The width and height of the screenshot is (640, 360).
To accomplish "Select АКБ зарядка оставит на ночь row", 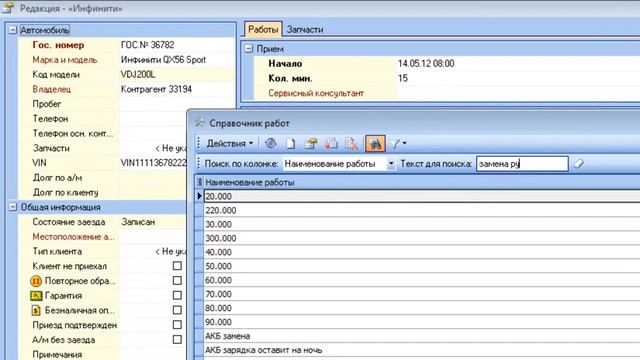I will click(x=422, y=350).
